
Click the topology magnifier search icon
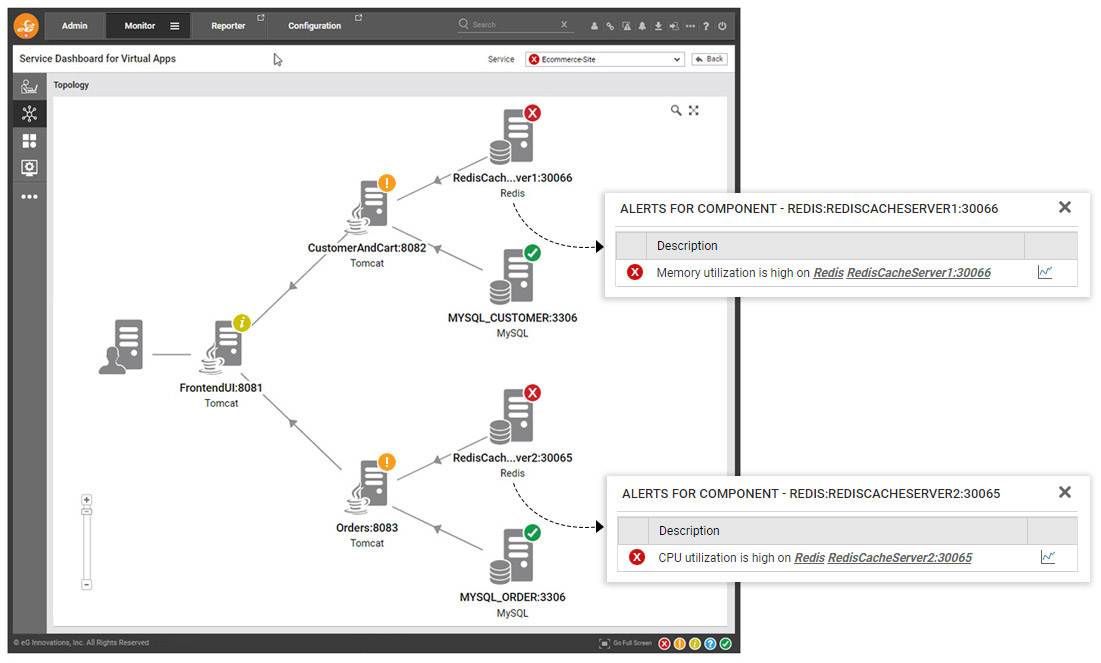[x=675, y=110]
